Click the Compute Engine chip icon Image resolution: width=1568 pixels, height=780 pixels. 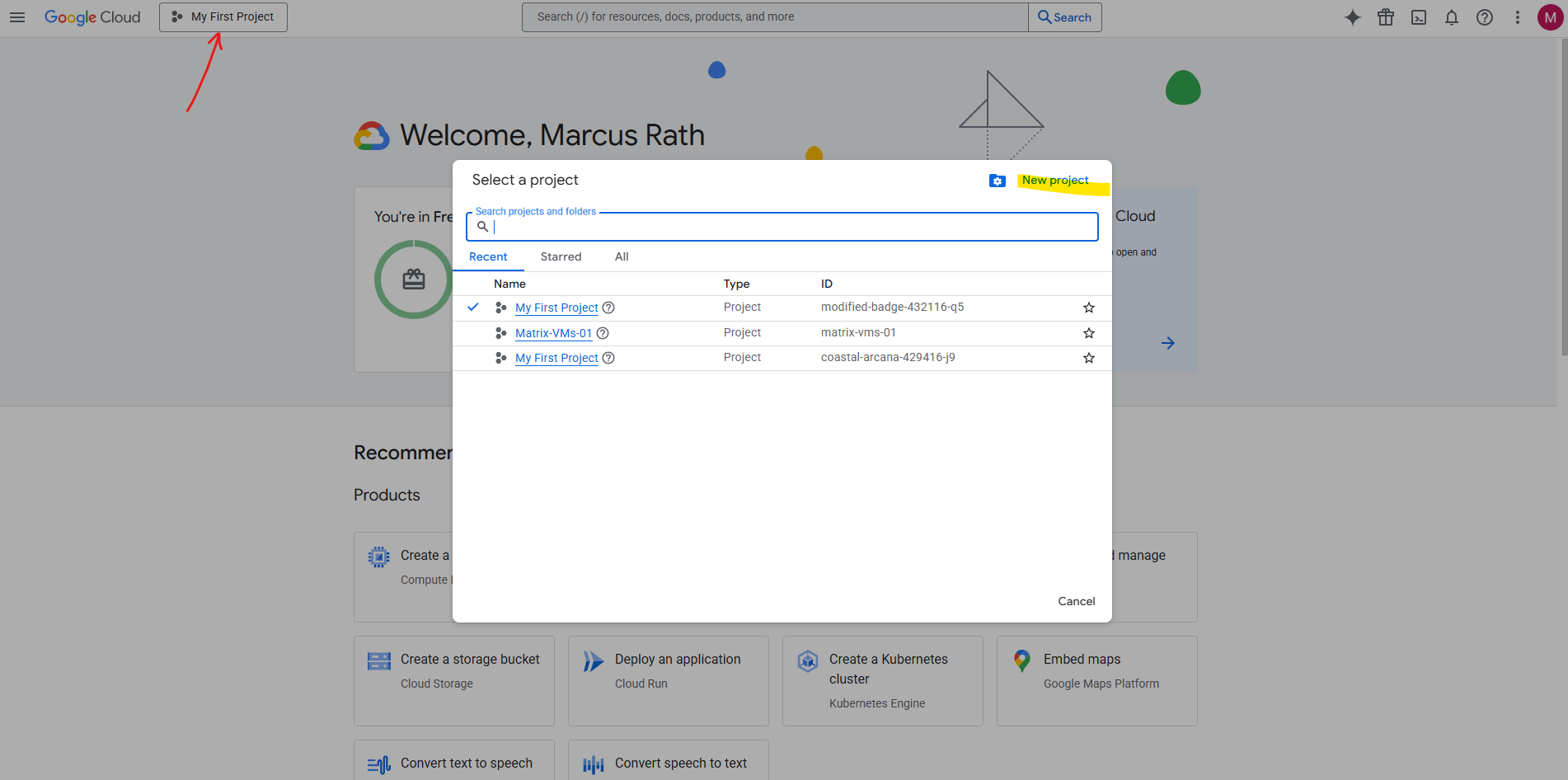pos(379,557)
